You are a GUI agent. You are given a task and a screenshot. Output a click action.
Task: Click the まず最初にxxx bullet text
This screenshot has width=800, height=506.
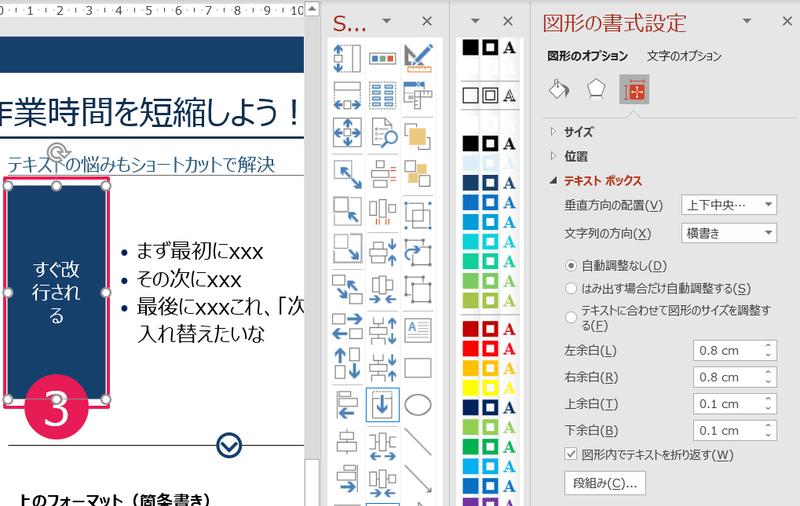click(199, 251)
